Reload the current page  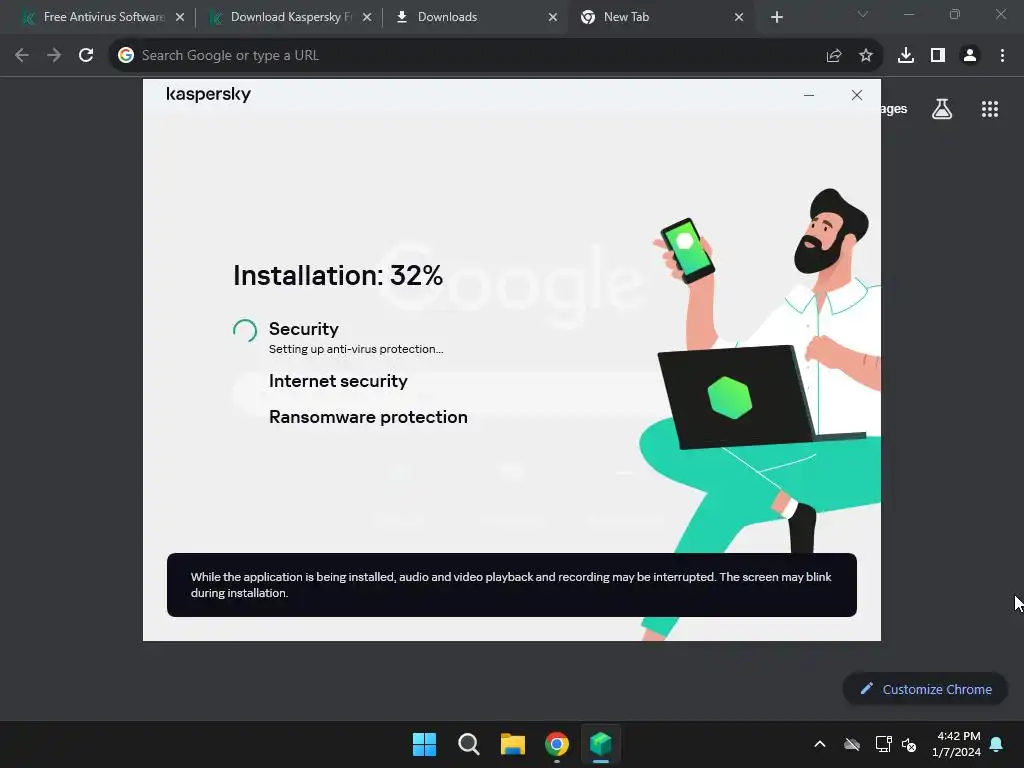86,56
